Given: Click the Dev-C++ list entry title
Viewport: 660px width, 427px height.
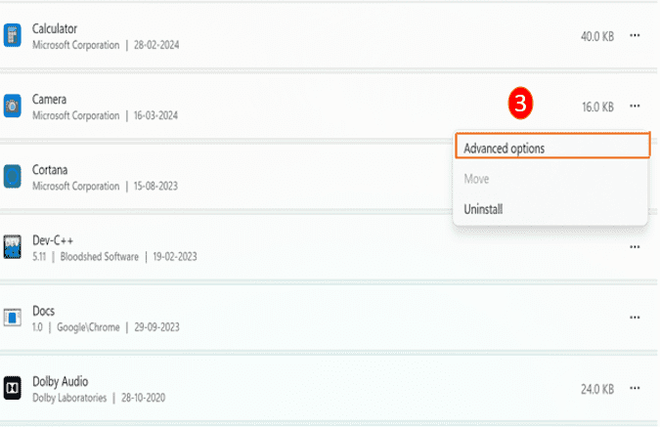Looking at the screenshot, I should 53,240.
